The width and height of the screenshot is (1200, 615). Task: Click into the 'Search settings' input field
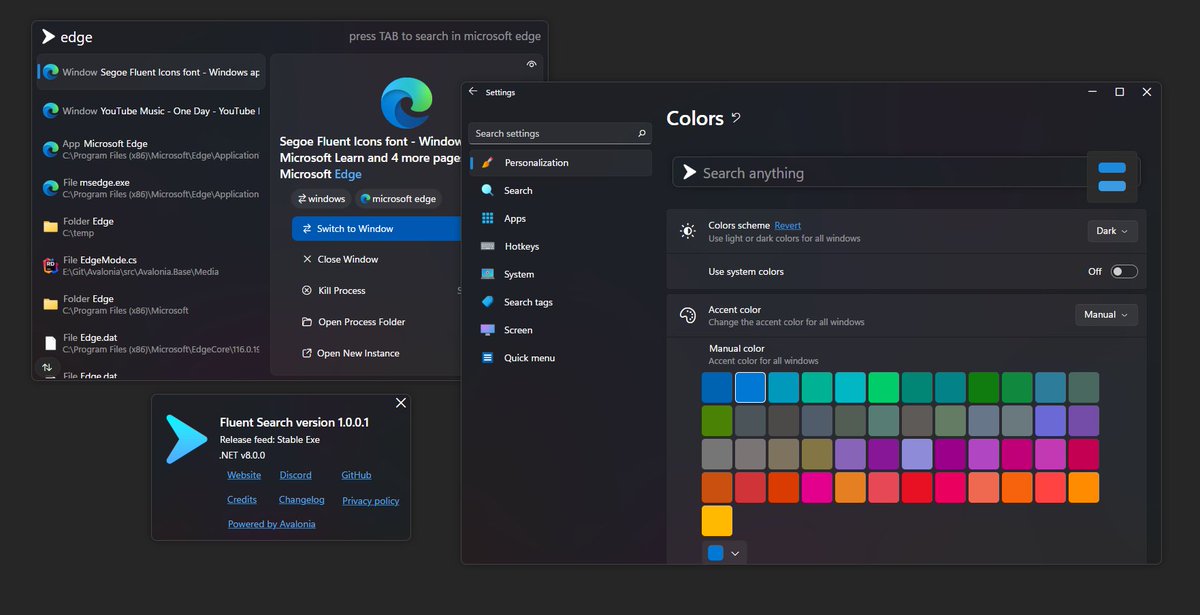pyautogui.click(x=560, y=133)
